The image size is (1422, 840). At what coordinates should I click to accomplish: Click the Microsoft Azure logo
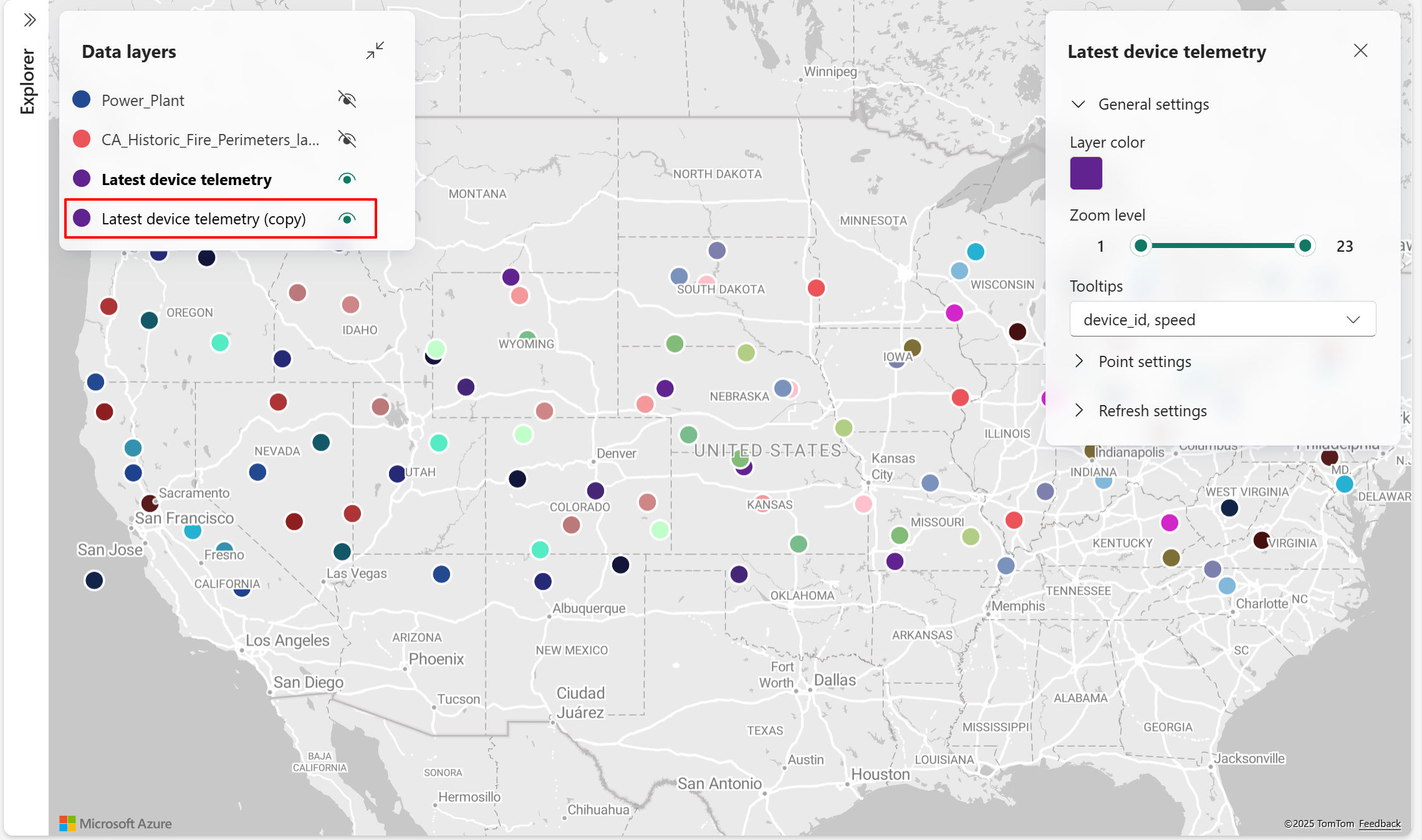[116, 823]
